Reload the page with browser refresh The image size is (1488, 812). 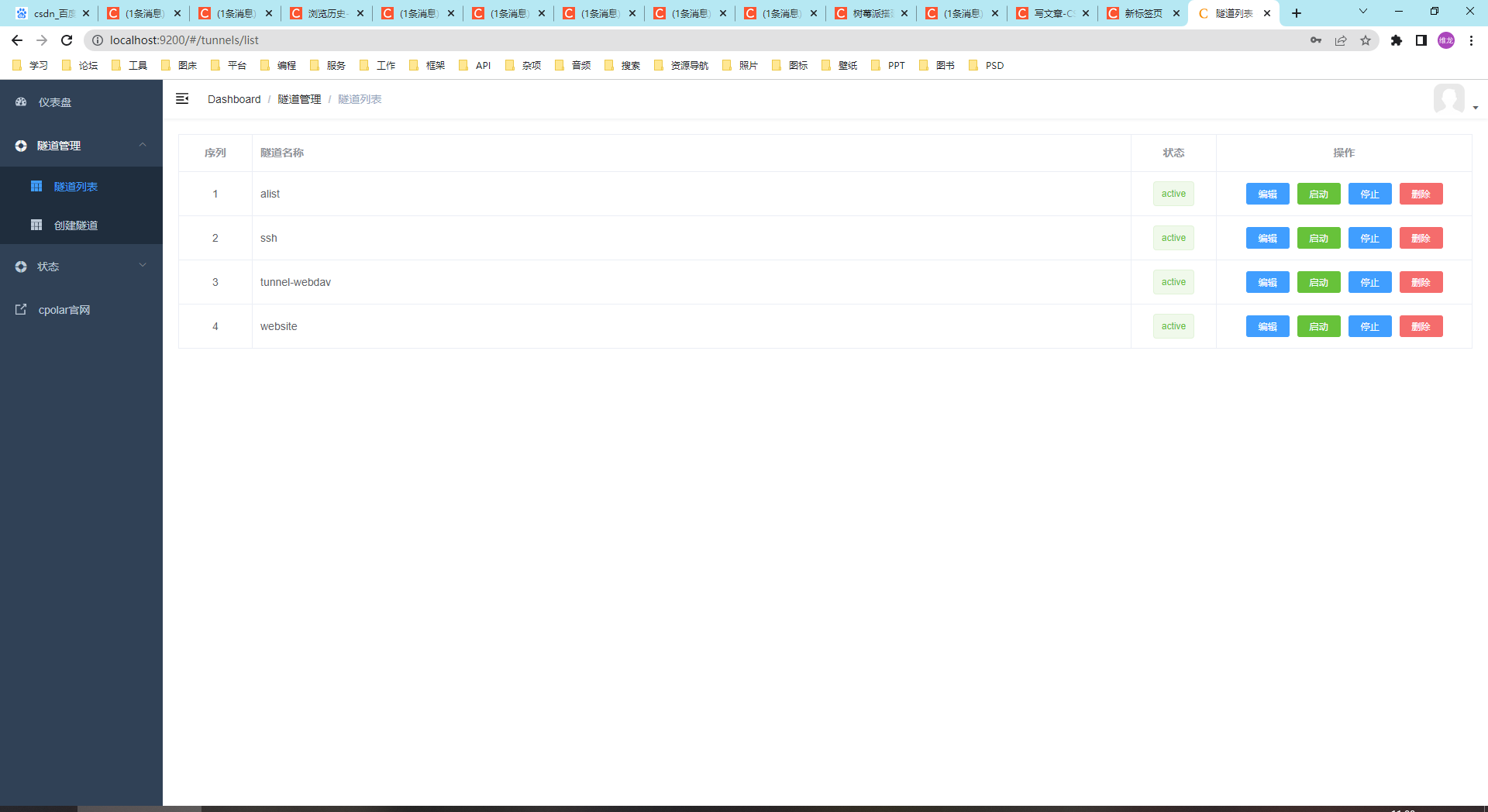point(67,40)
